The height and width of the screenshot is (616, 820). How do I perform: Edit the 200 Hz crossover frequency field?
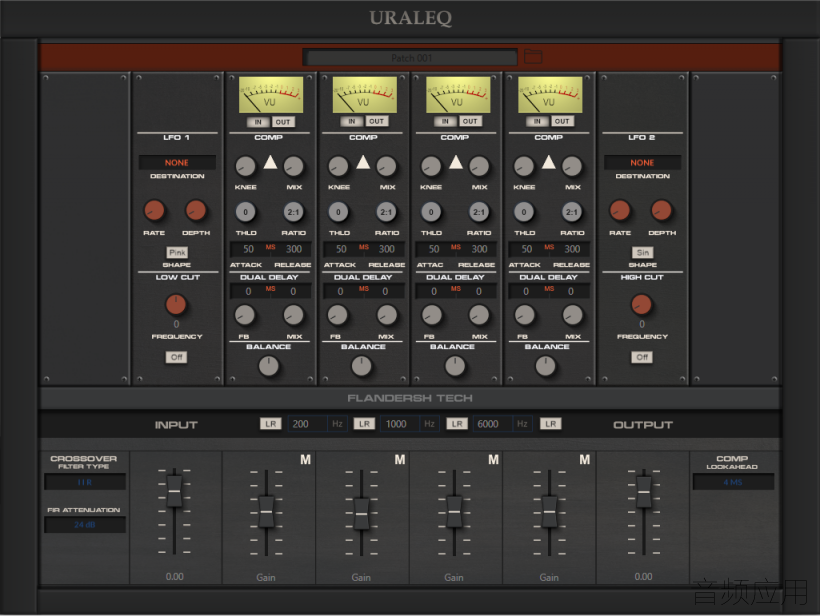308,424
